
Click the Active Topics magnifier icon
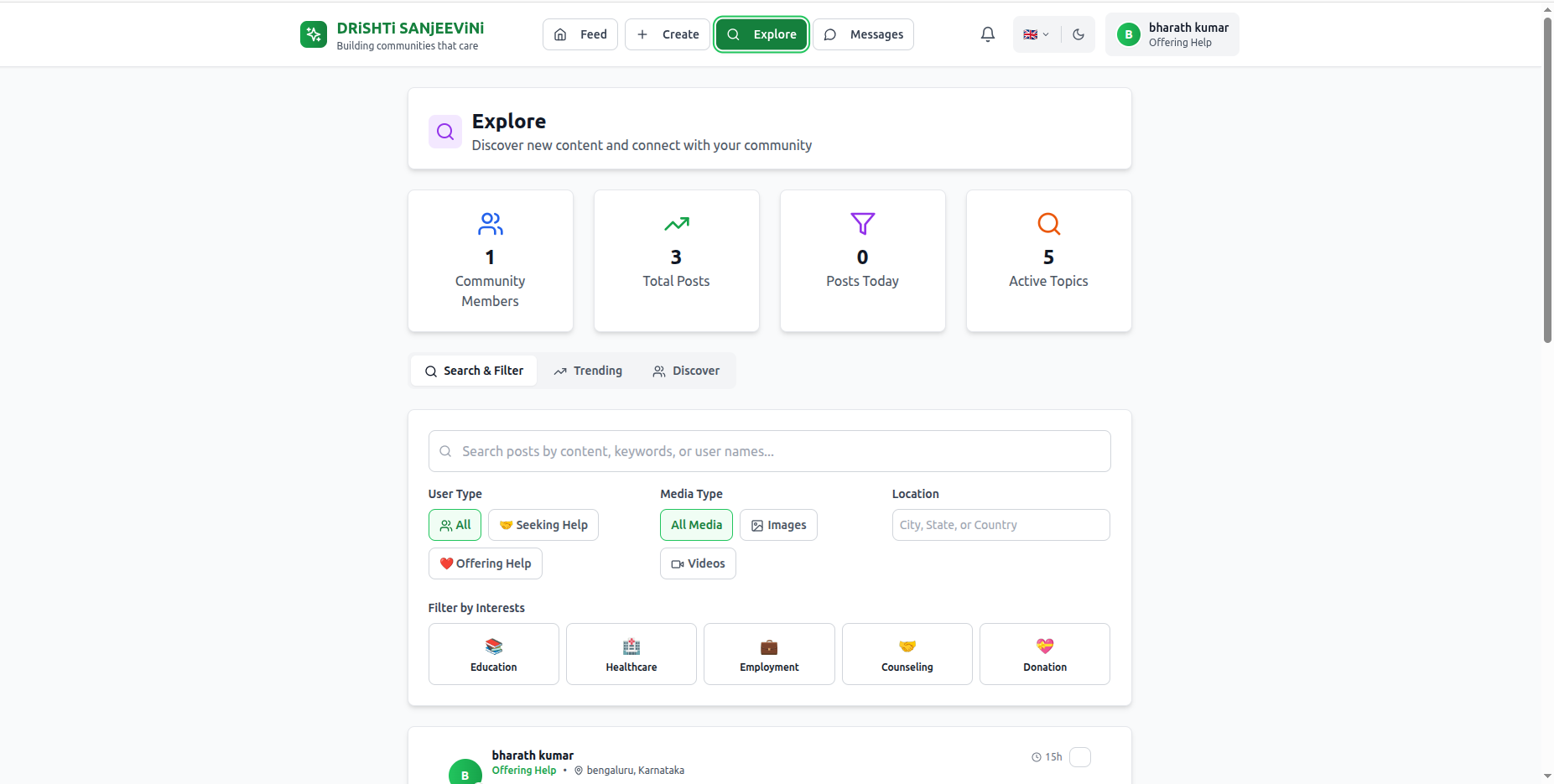click(x=1049, y=224)
